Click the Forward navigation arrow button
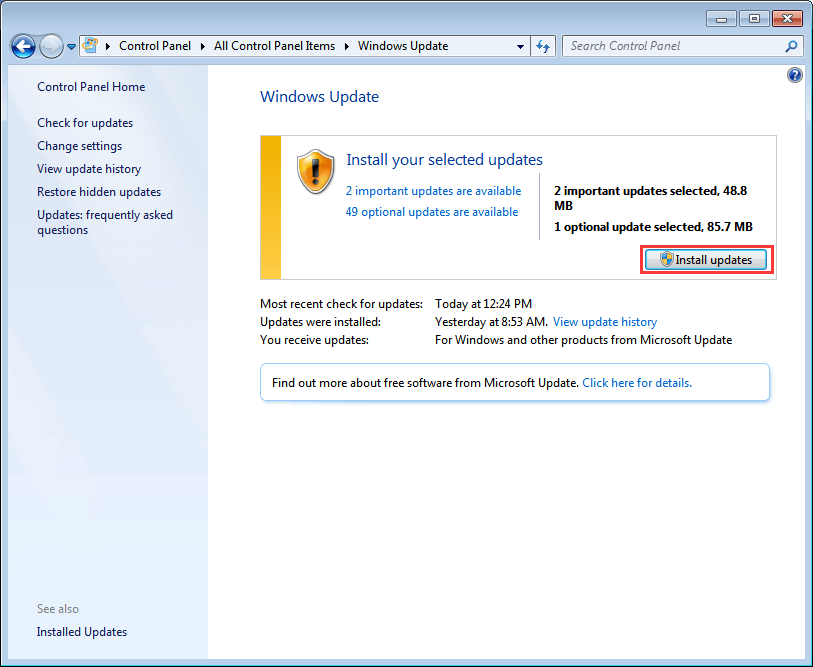Image resolution: width=813 pixels, height=667 pixels. (51, 47)
